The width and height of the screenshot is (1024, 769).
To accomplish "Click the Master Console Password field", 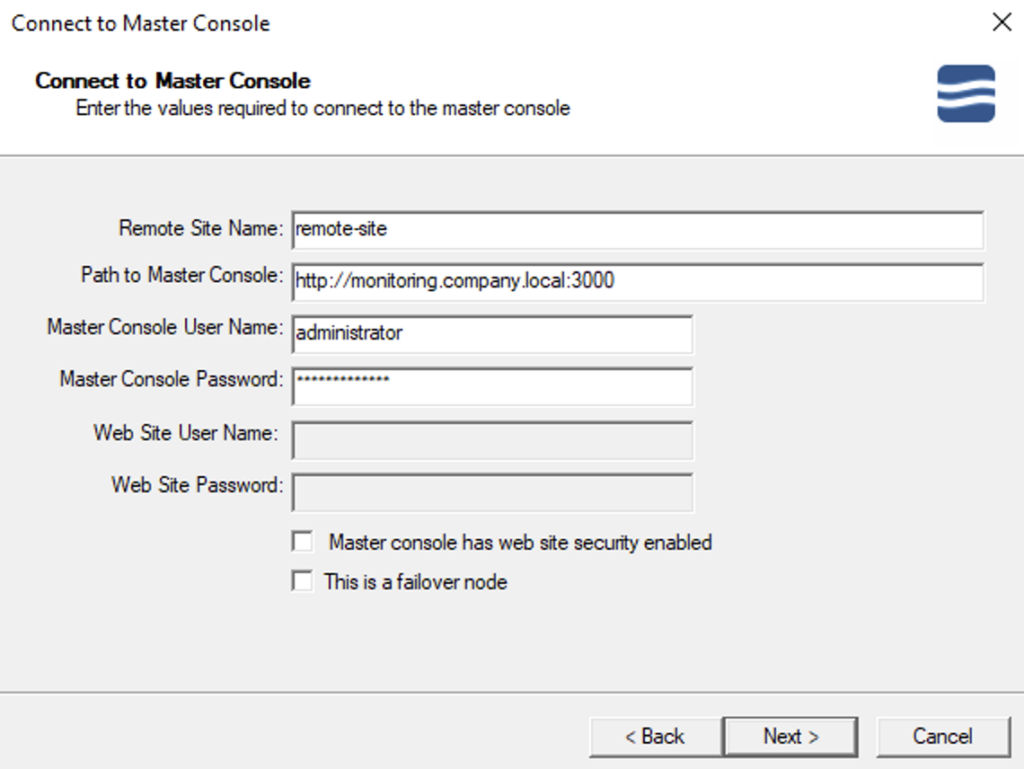I will click(x=492, y=386).
